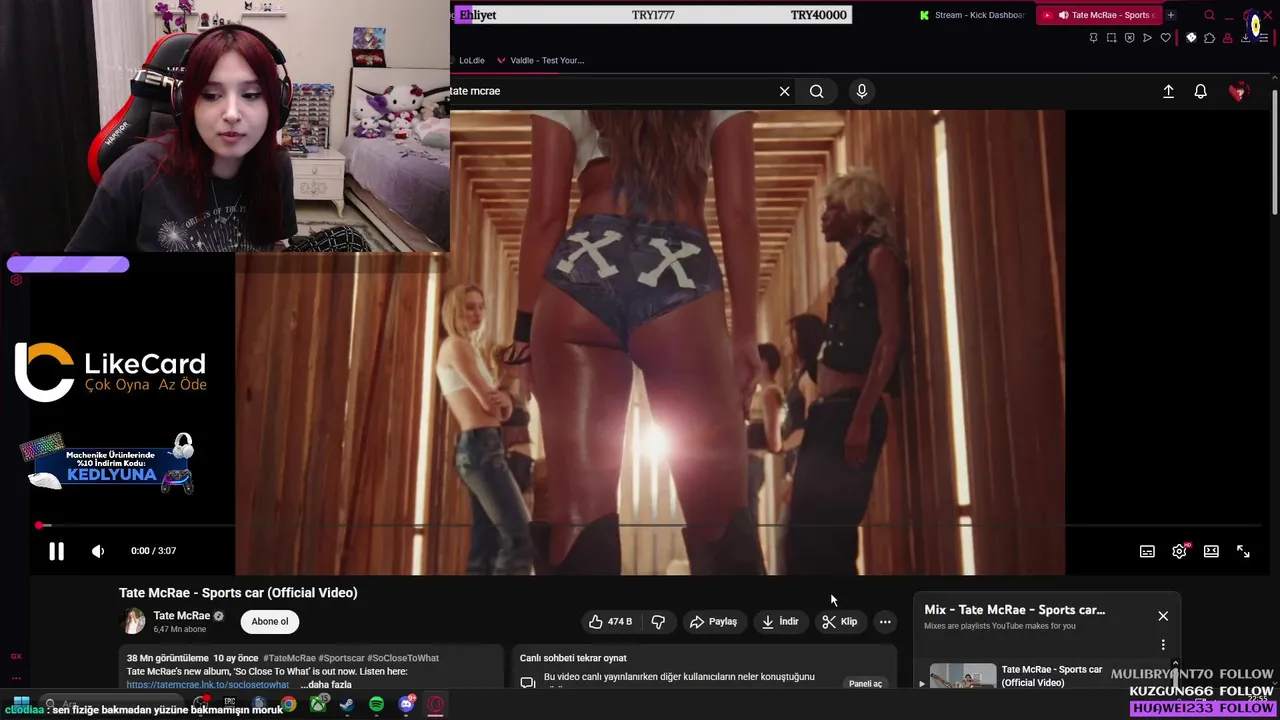Open YouTube notifications bell

[x=1201, y=91]
